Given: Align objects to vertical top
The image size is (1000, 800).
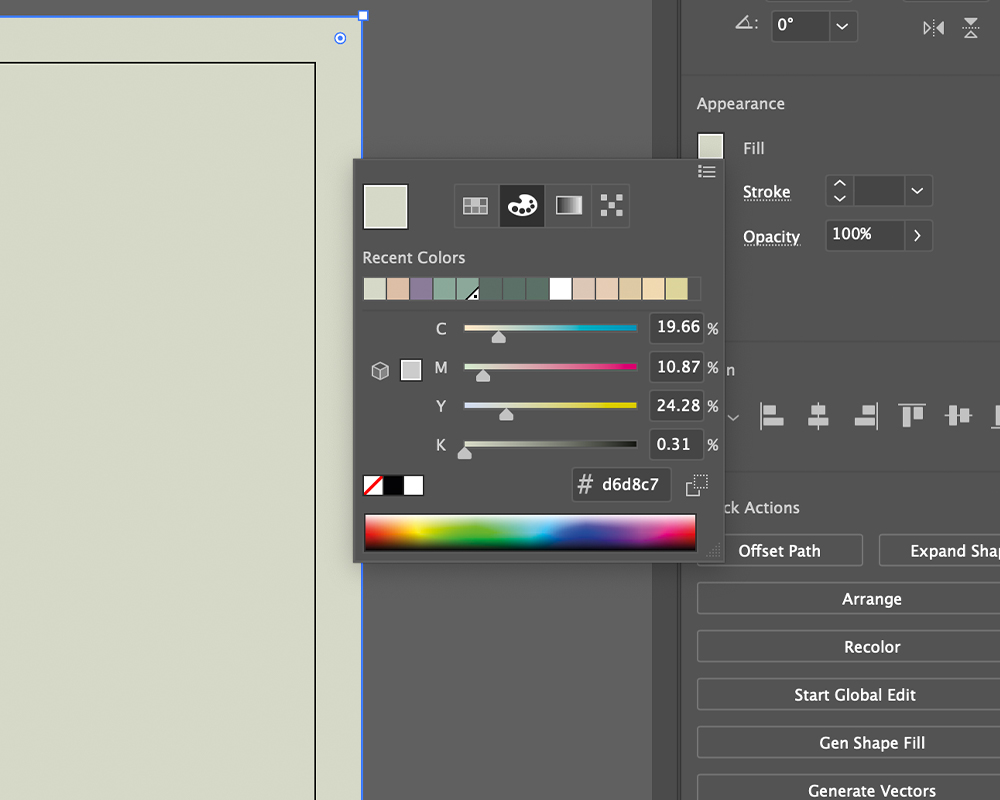Looking at the screenshot, I should point(912,415).
